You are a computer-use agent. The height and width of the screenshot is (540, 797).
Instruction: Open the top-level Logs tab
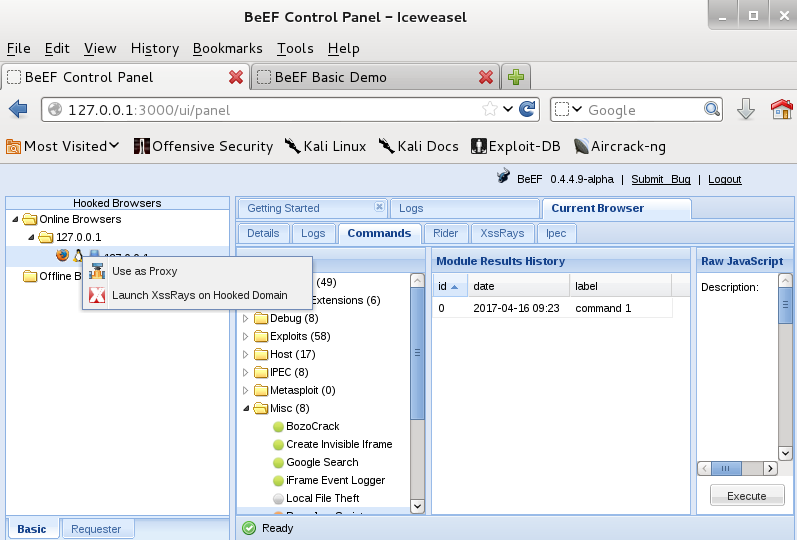[465, 208]
